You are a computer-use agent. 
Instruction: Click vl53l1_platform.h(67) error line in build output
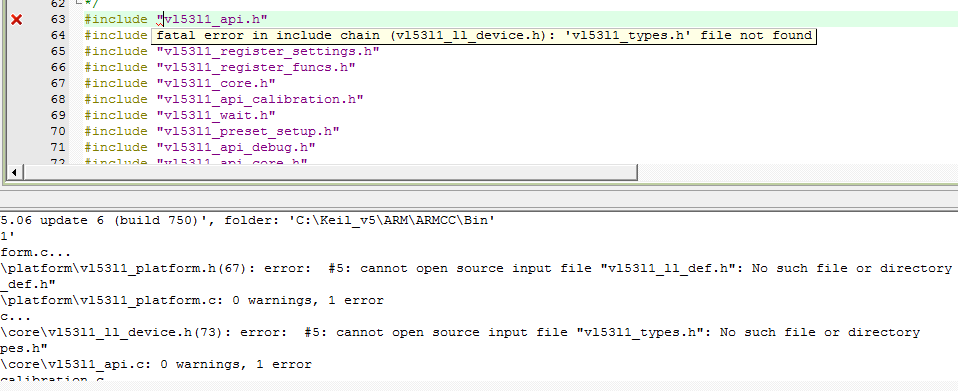click(476, 268)
